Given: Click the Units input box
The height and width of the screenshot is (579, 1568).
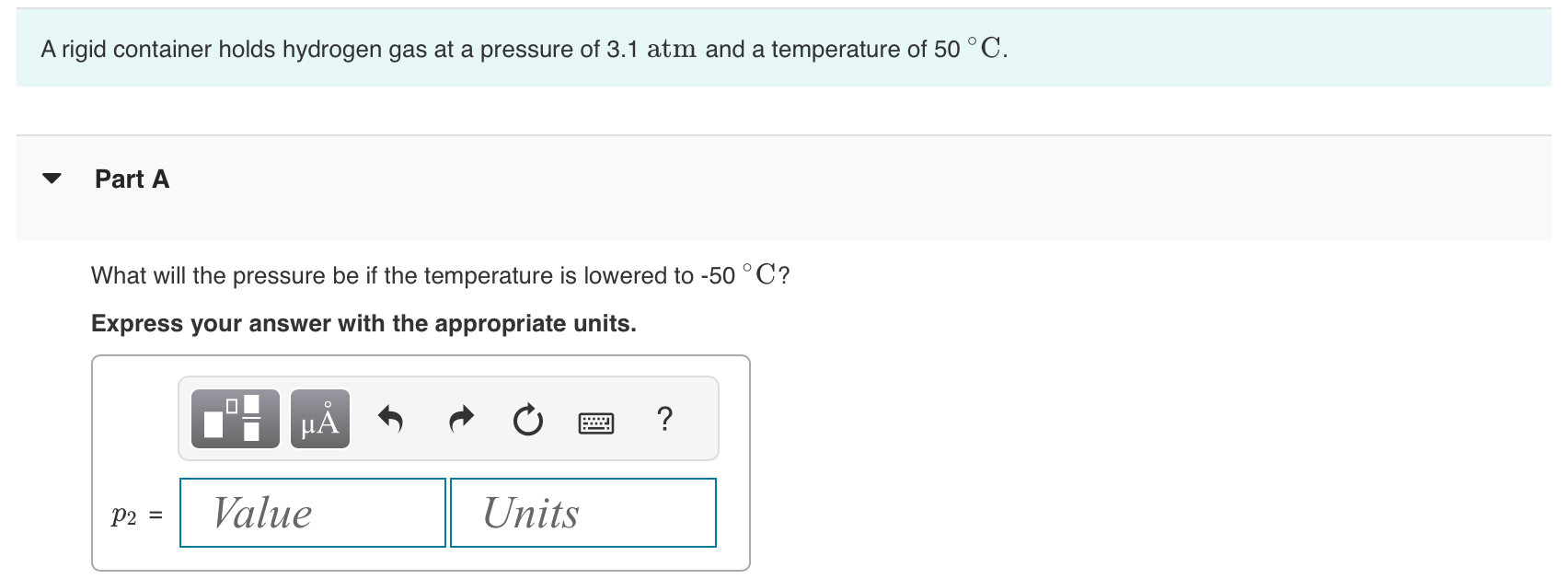Looking at the screenshot, I should coord(582,513).
